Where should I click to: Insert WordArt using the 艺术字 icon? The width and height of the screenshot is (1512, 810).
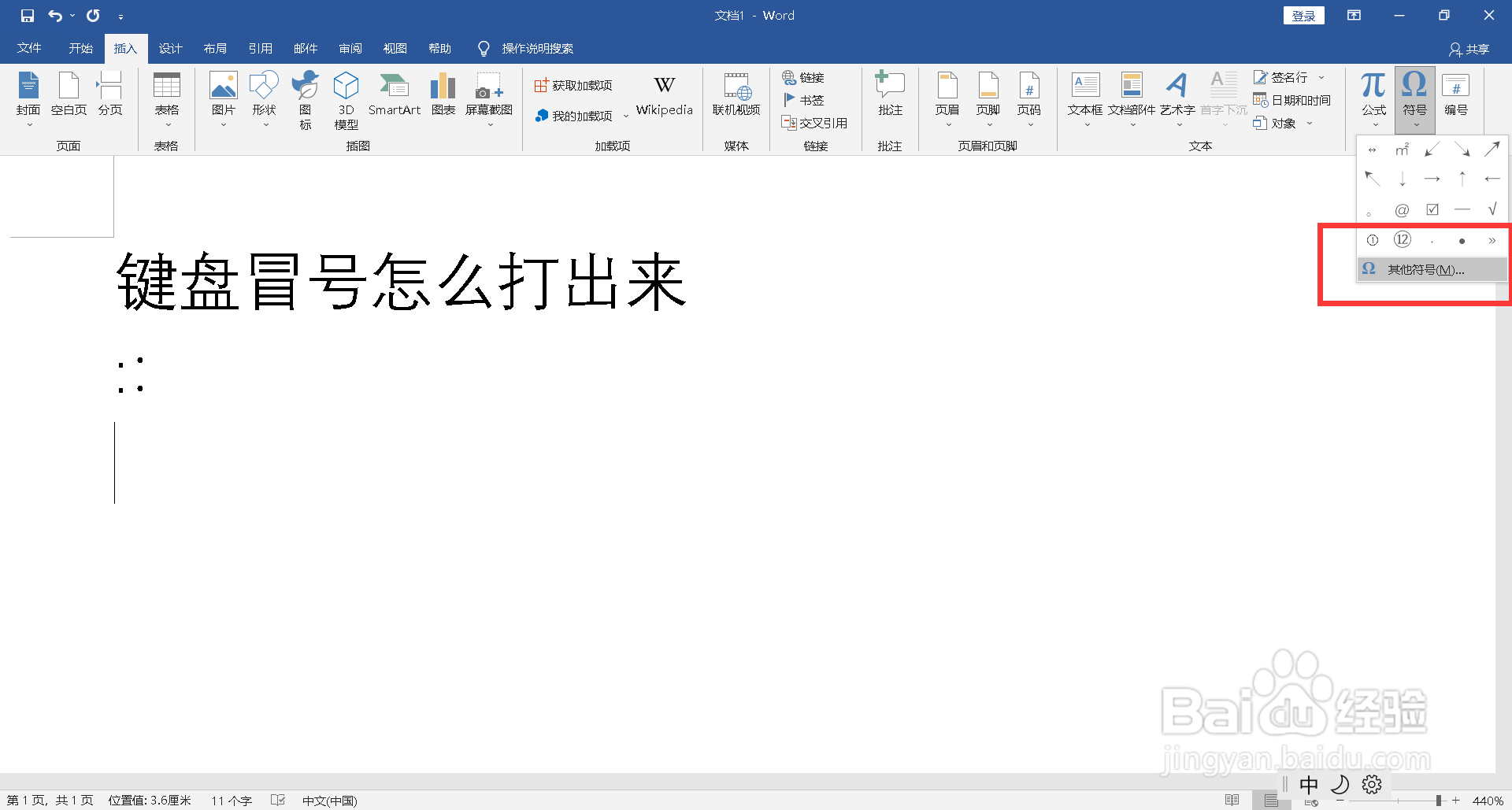1177,94
